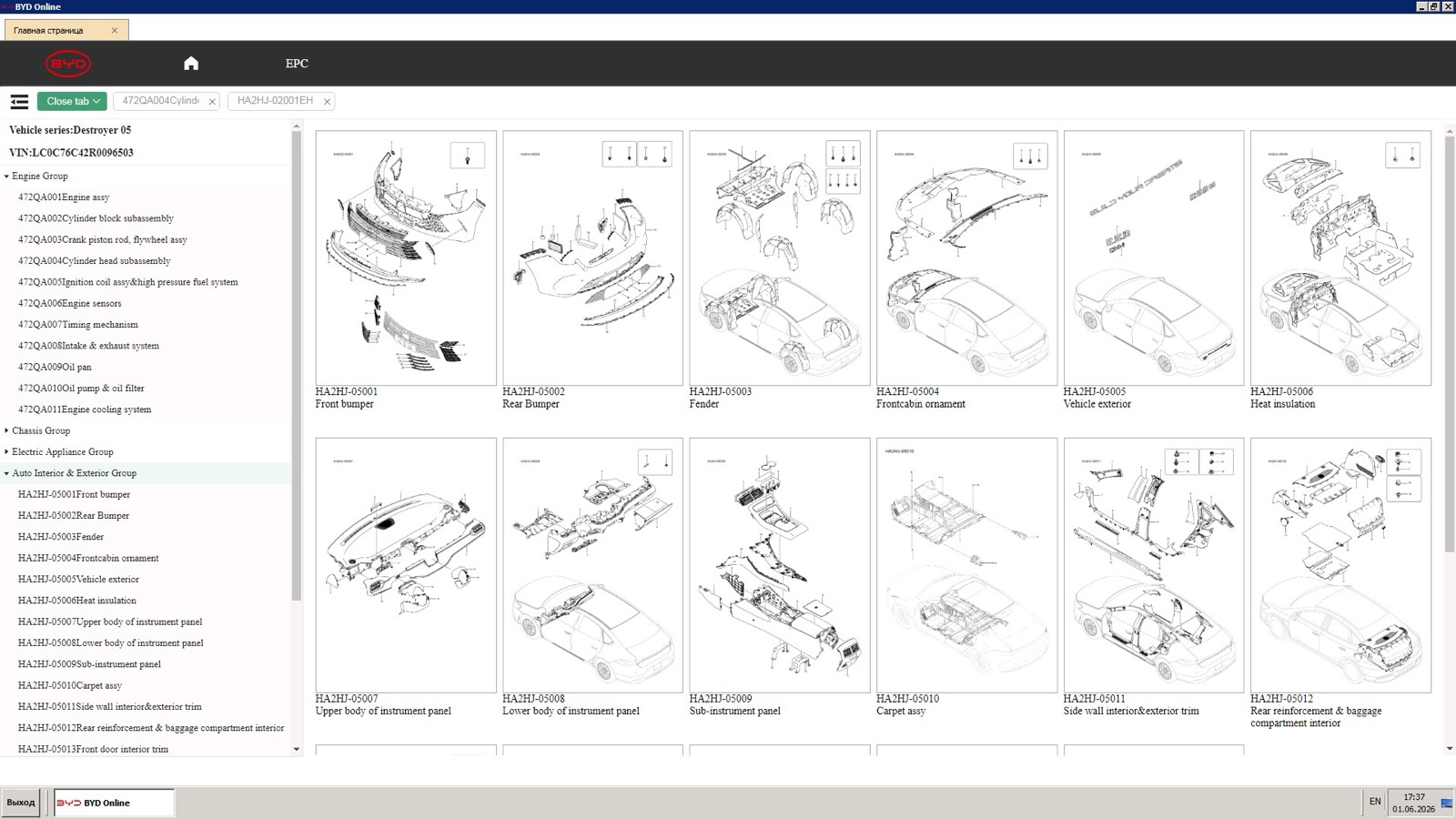The height and width of the screenshot is (819, 1456).
Task: Click the BYD logo icon
Action: [x=68, y=64]
